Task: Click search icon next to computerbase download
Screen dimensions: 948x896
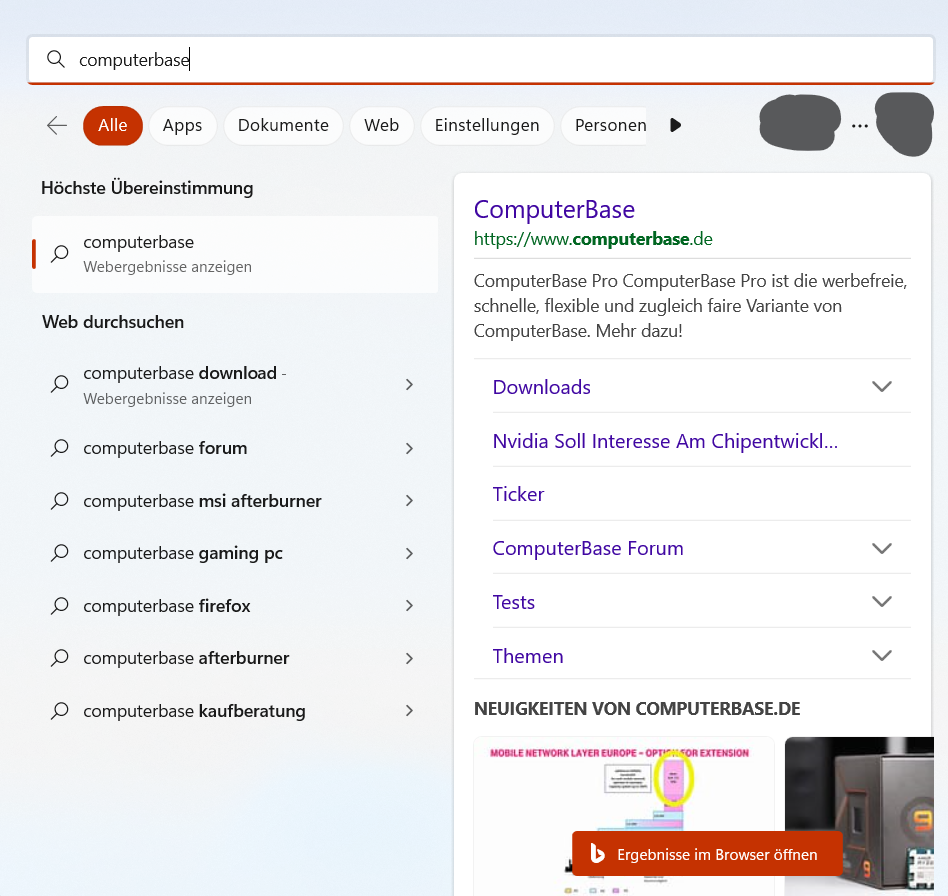Action: pyautogui.click(x=59, y=384)
